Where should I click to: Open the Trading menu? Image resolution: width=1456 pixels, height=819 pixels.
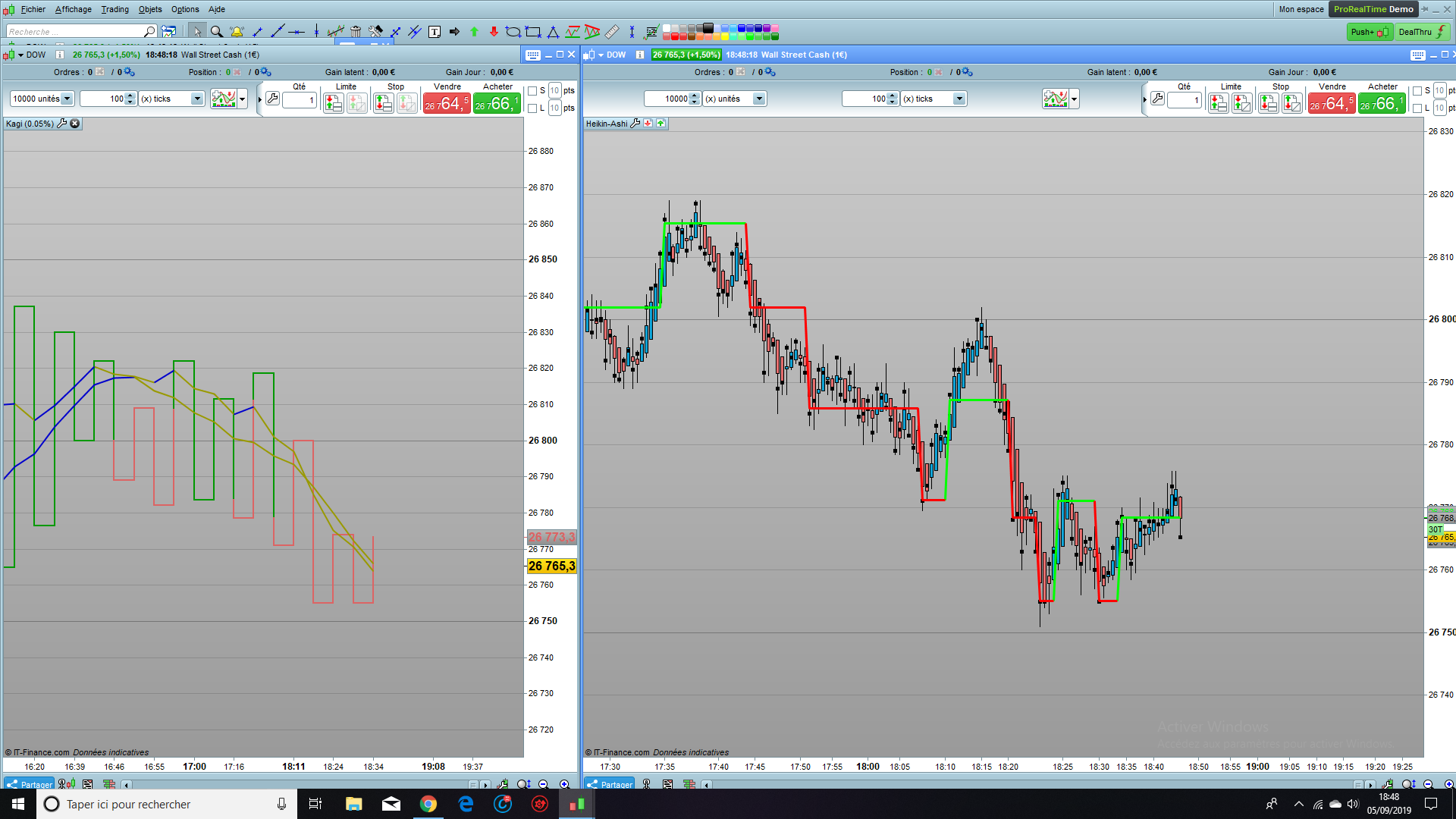click(x=115, y=9)
